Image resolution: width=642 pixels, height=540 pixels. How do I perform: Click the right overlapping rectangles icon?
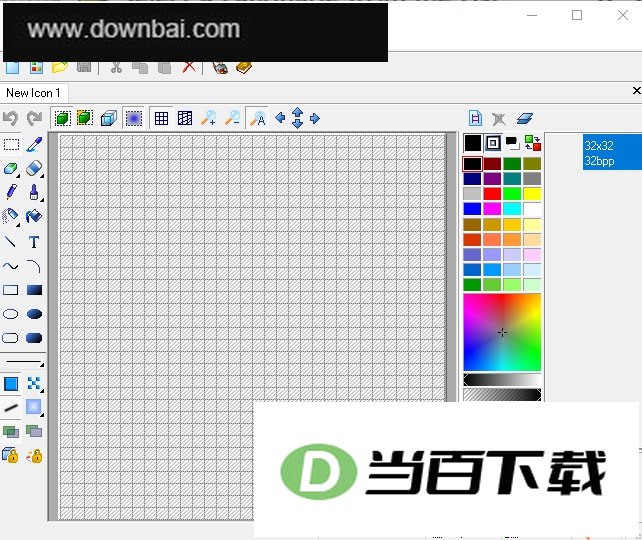(34, 431)
